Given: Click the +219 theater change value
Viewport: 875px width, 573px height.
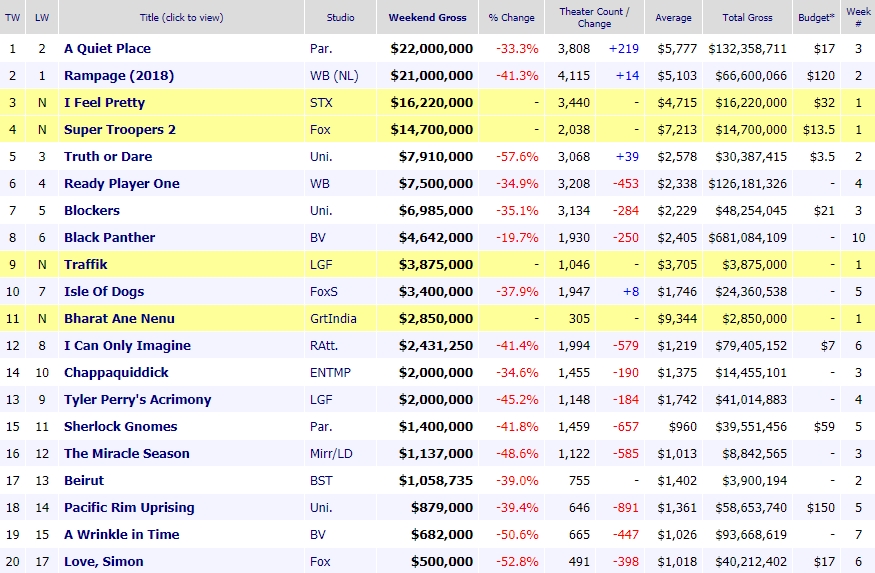Looking at the screenshot, I should pyautogui.click(x=623, y=49).
